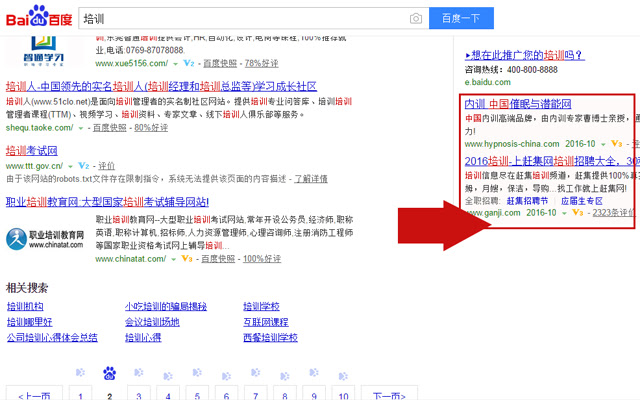Go to previous page 上一页
Viewport: 640px width, 400px height.
pyautogui.click(x=34, y=393)
